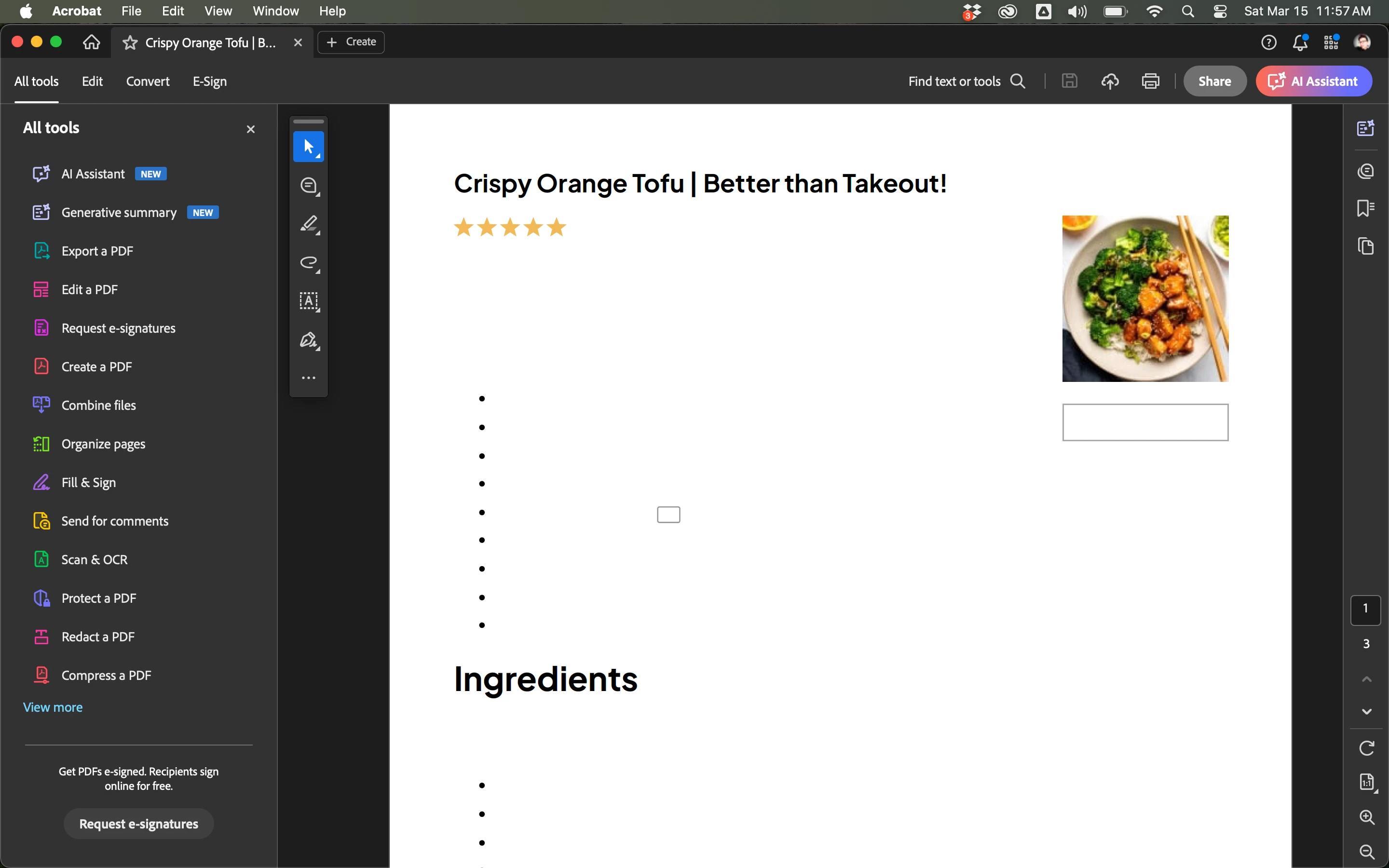Go to next page chevron
Screen dimensions: 1389x868
pyautogui.click(x=1367, y=711)
